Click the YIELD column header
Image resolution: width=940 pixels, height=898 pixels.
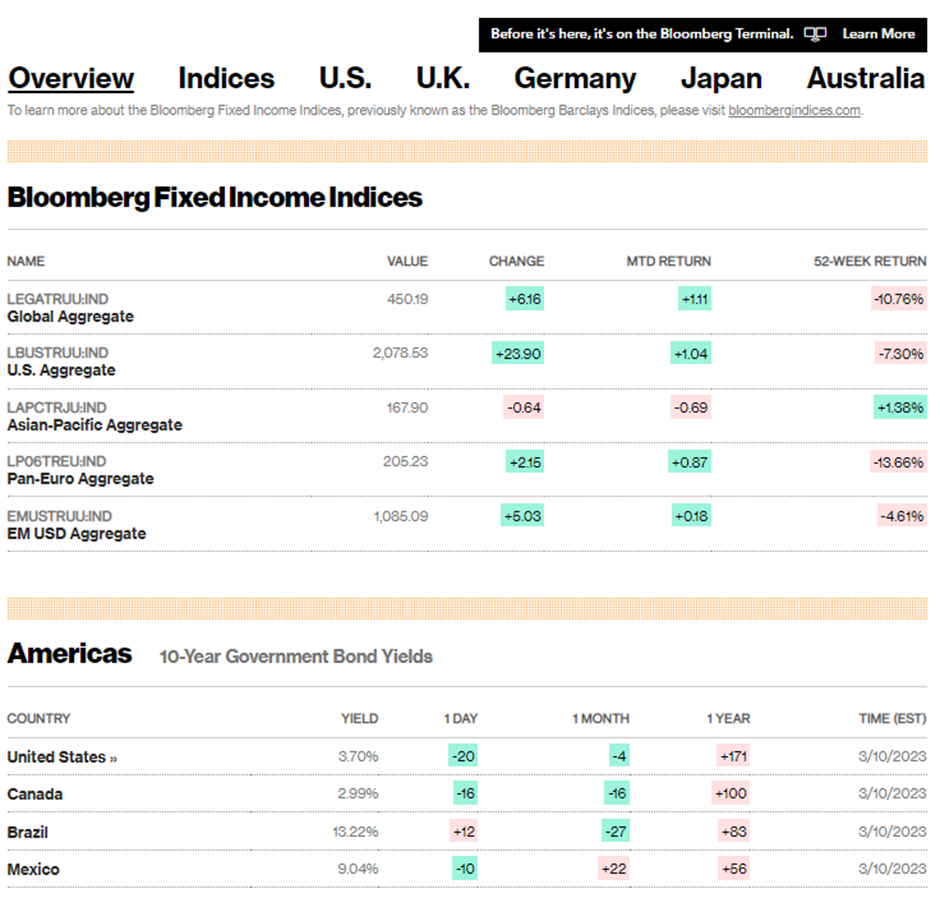(360, 718)
